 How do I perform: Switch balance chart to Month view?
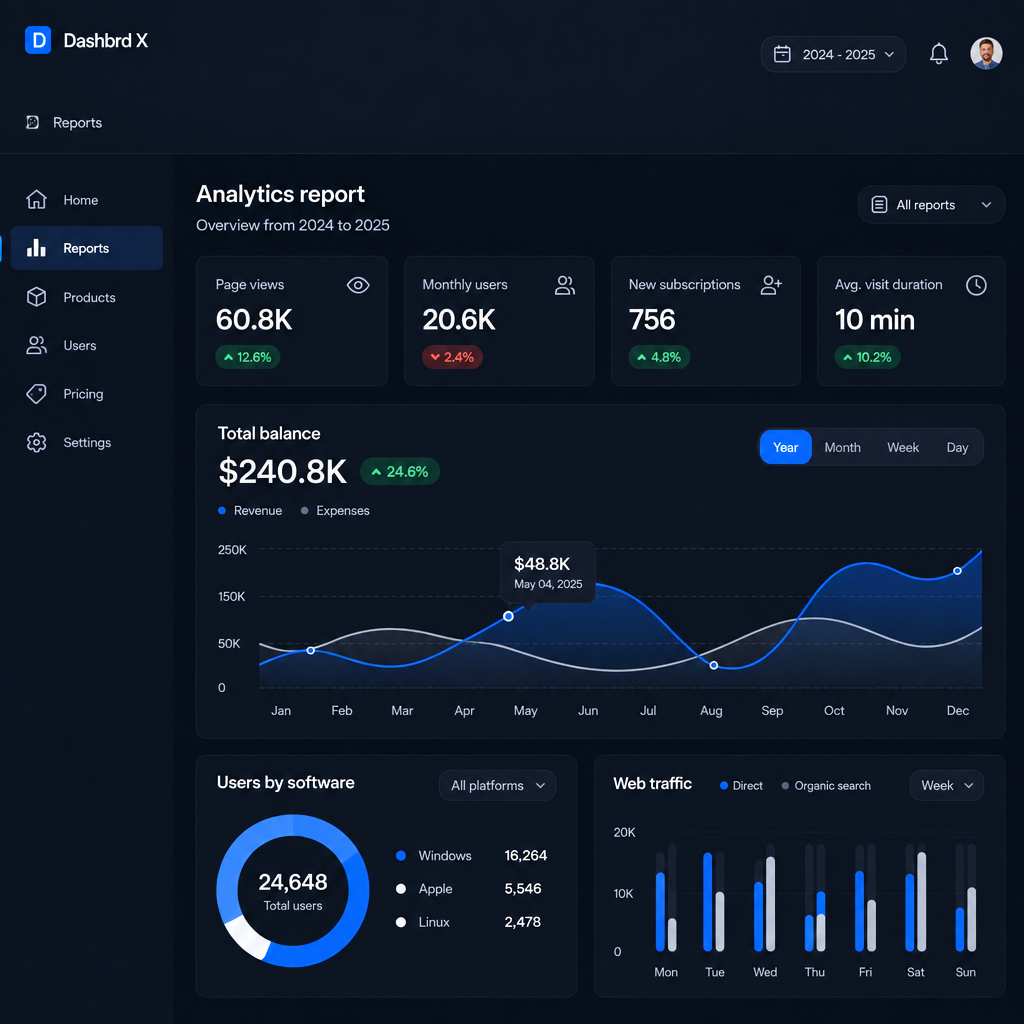tap(842, 447)
